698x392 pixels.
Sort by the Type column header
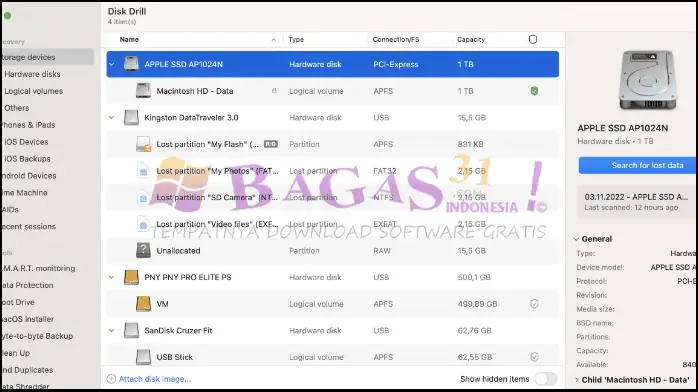[x=296, y=40]
